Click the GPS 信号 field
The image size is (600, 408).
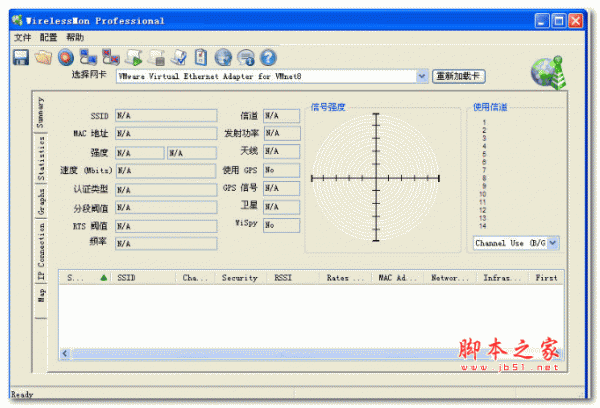[282, 188]
